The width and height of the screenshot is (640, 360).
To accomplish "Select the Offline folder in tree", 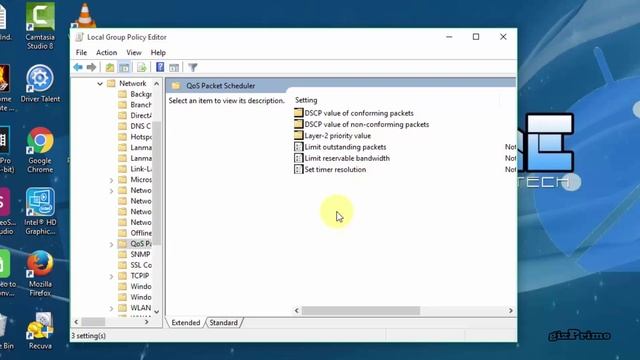I will click(x=135, y=233).
